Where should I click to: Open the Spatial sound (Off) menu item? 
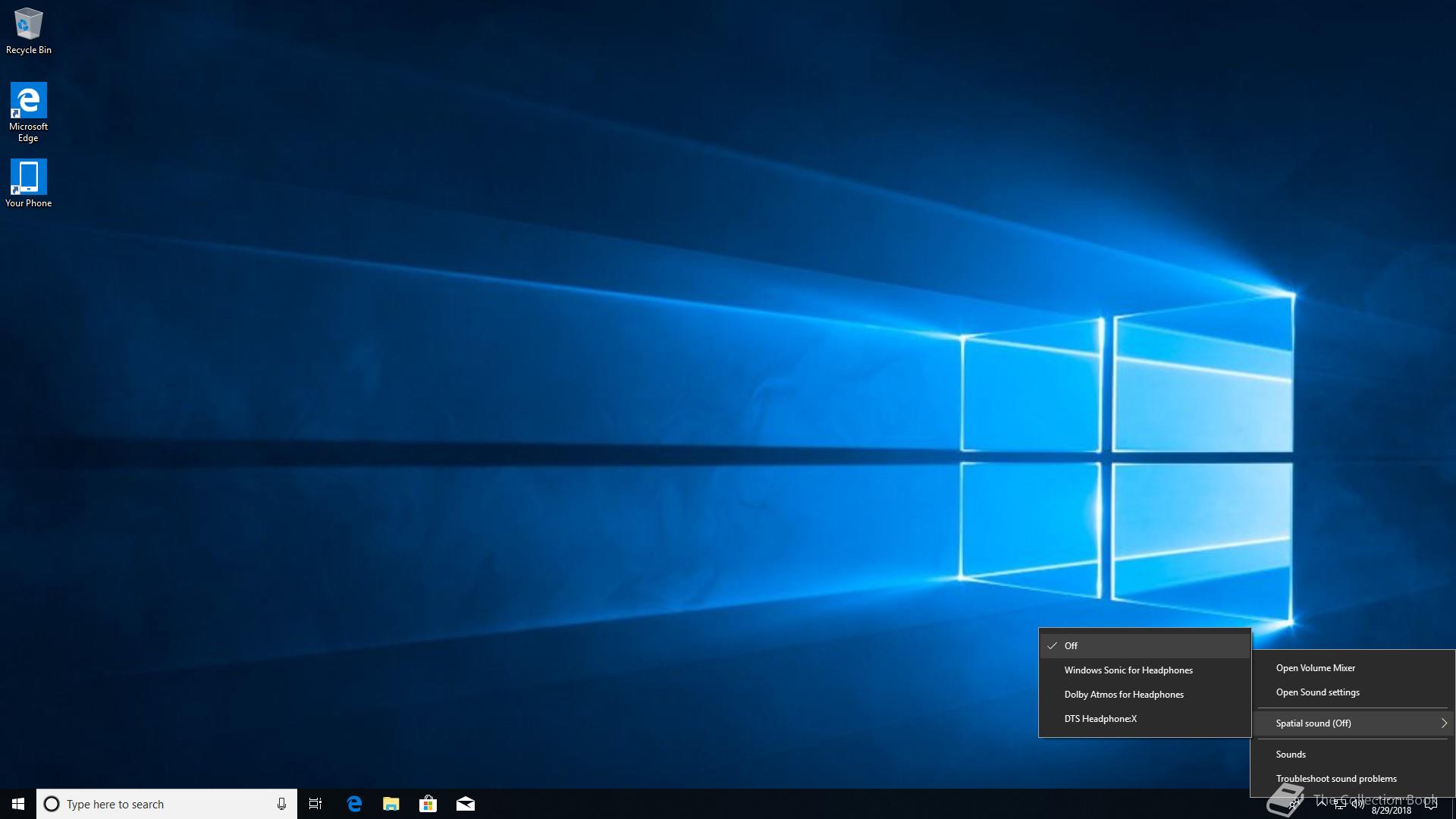click(1354, 723)
